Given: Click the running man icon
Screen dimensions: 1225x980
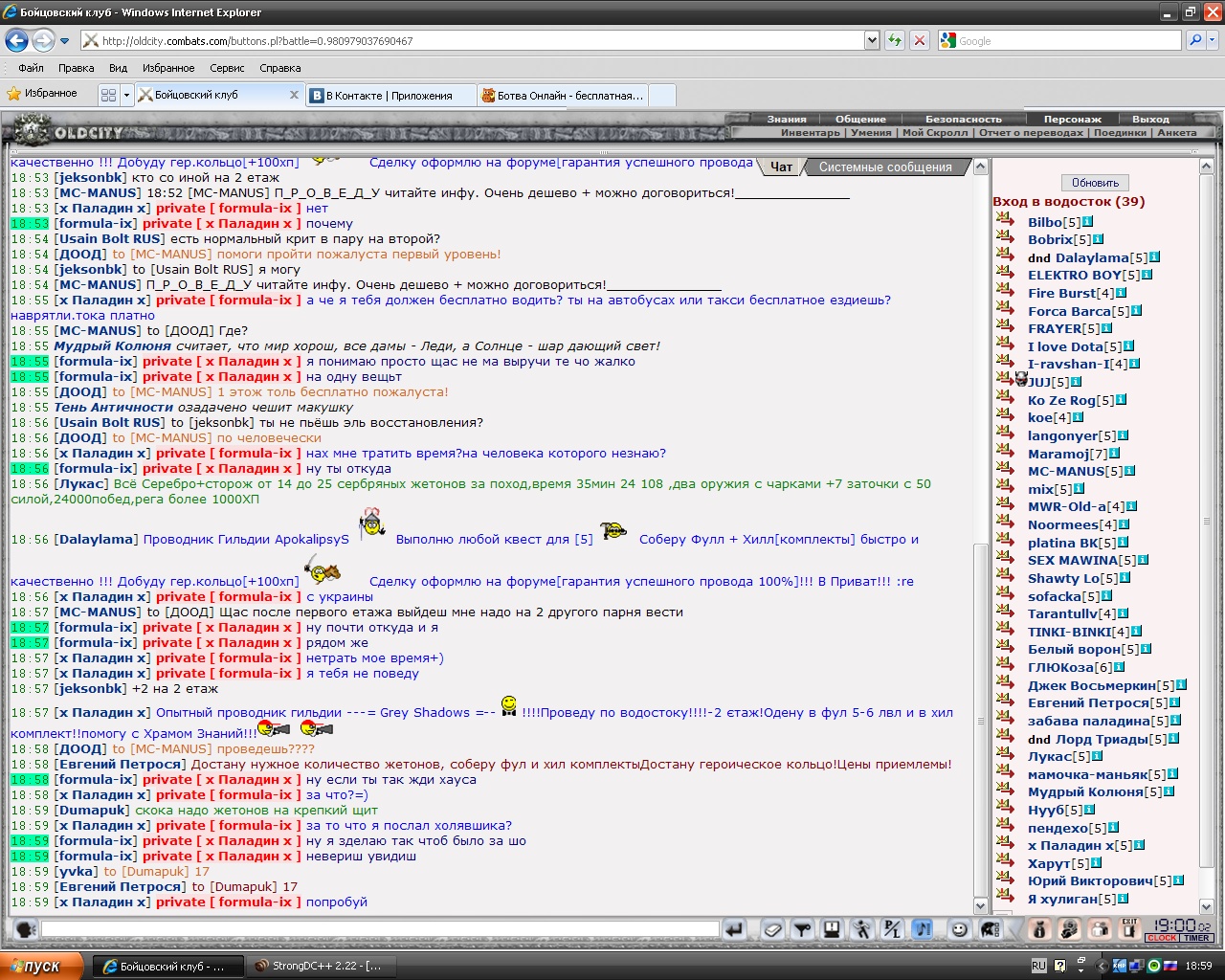Looking at the screenshot, I should point(862,929).
